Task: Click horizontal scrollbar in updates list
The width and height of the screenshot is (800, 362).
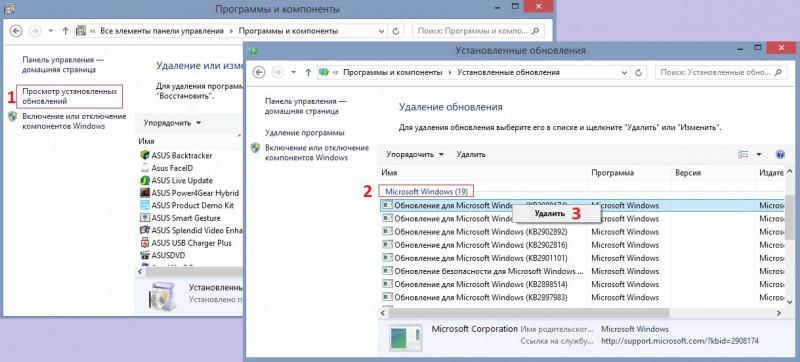Action: 529,313
